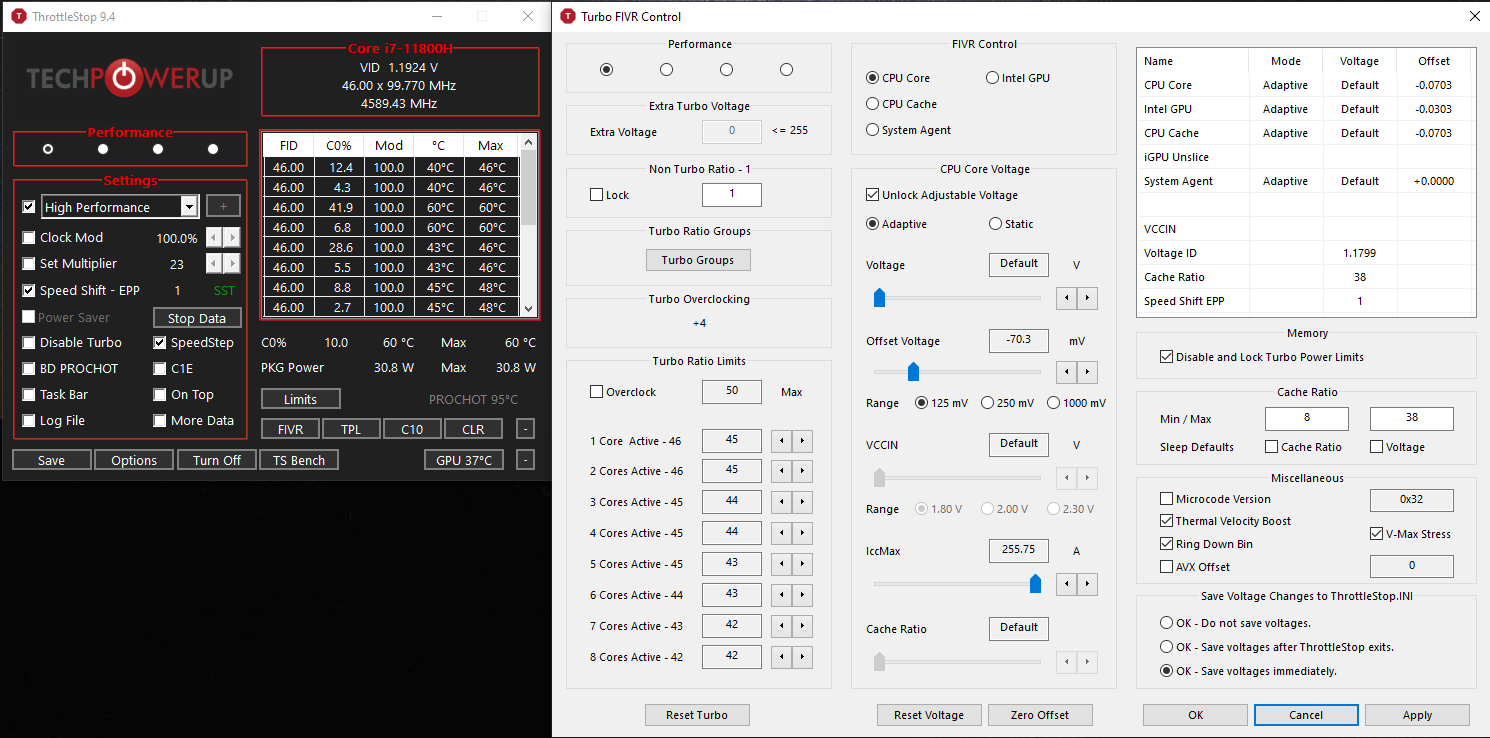Click Zero Offset

pyautogui.click(x=1040, y=715)
